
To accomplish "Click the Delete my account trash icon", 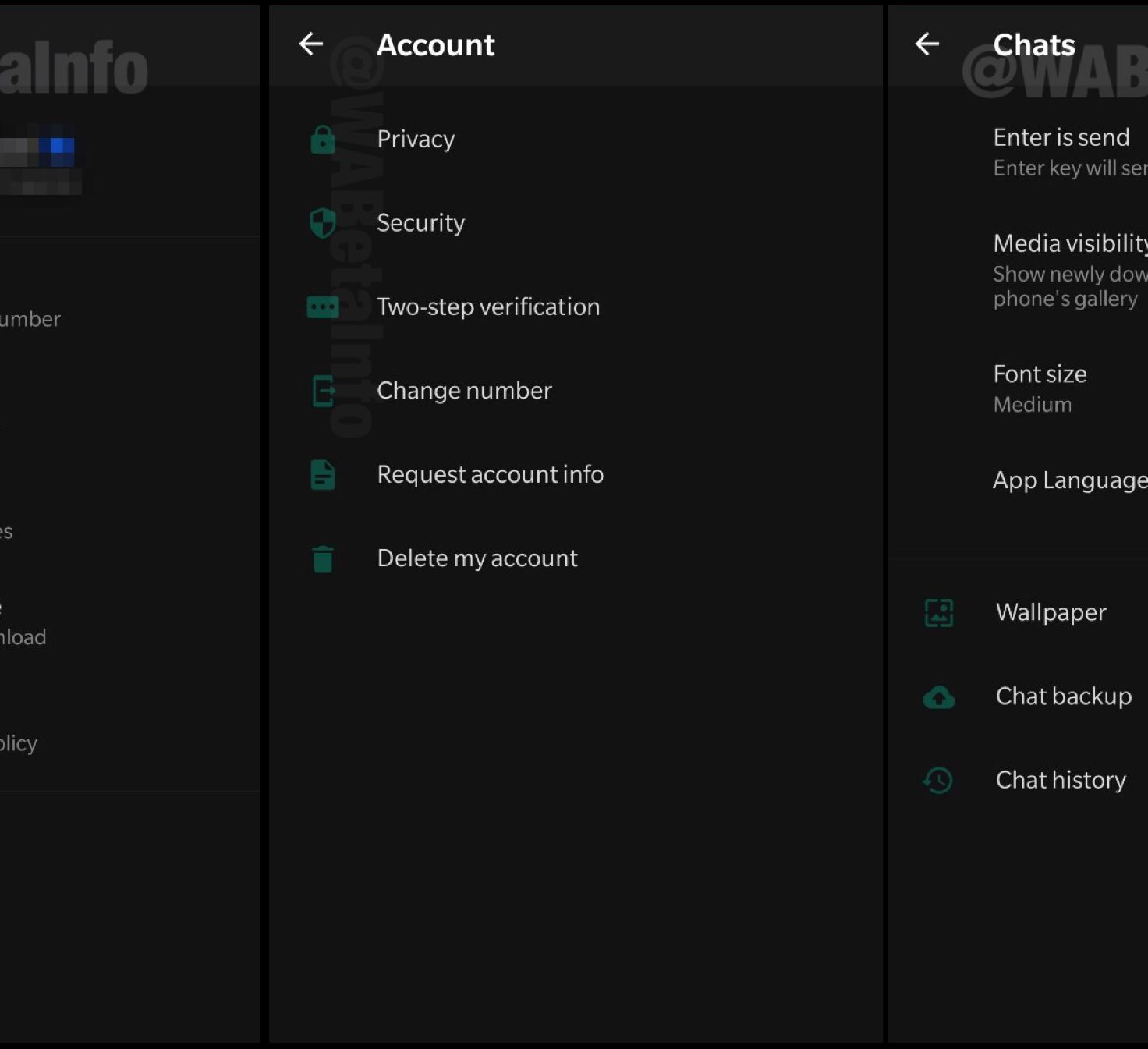I will point(323,558).
